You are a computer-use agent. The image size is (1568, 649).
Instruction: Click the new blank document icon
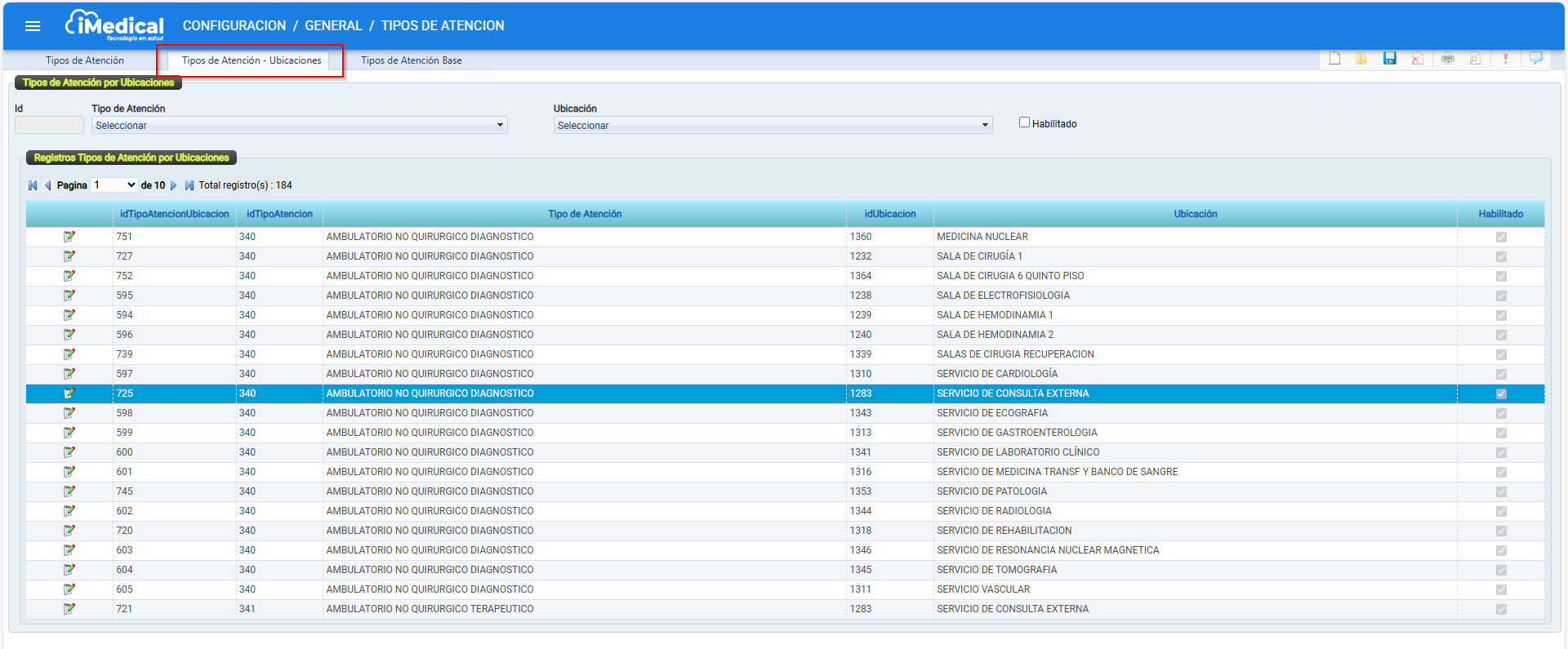click(1334, 59)
